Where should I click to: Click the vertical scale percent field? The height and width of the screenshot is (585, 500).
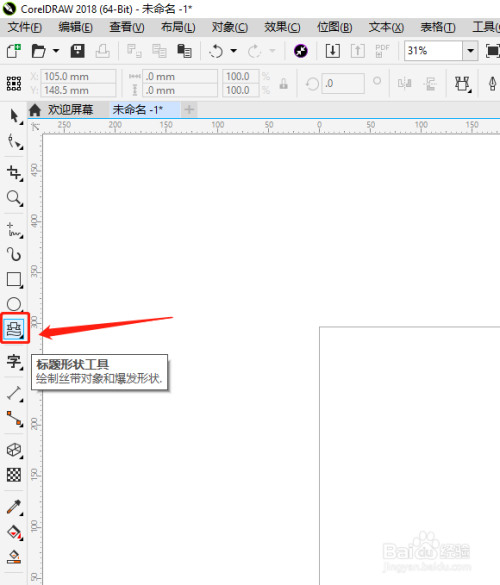coord(241,90)
